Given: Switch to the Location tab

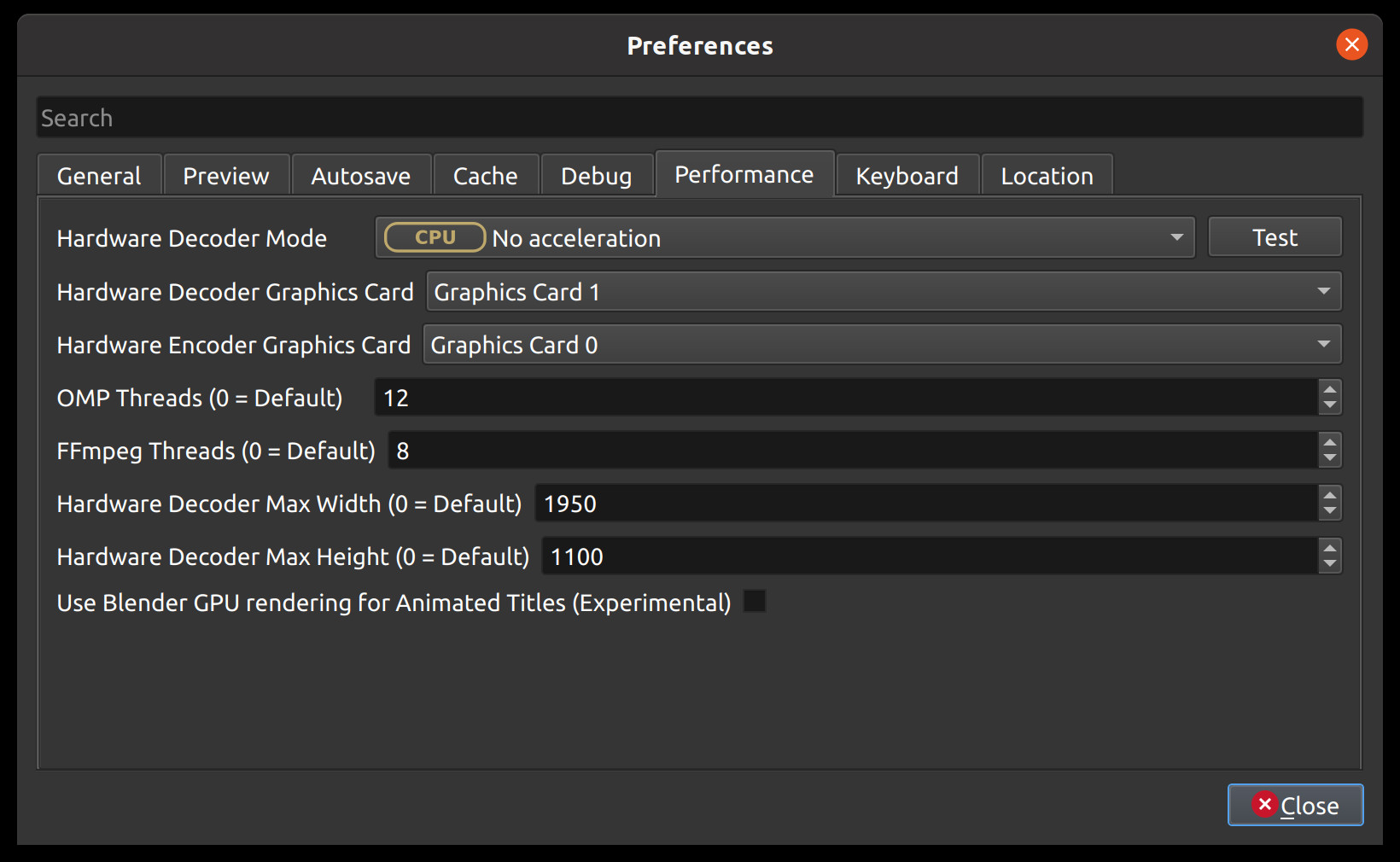Looking at the screenshot, I should click(1047, 175).
